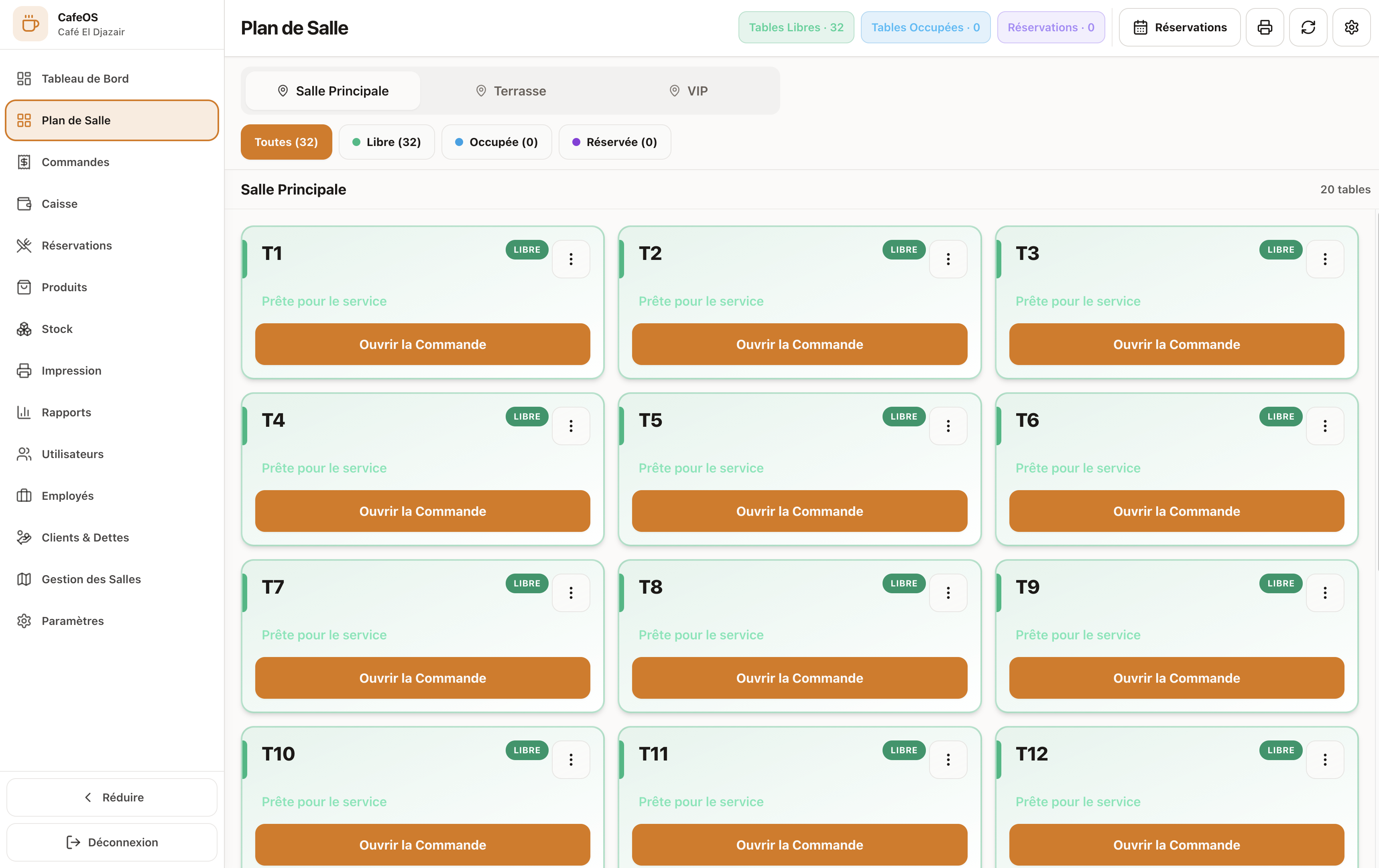Click the refresh icon in header
The image size is (1379, 868).
[1308, 27]
